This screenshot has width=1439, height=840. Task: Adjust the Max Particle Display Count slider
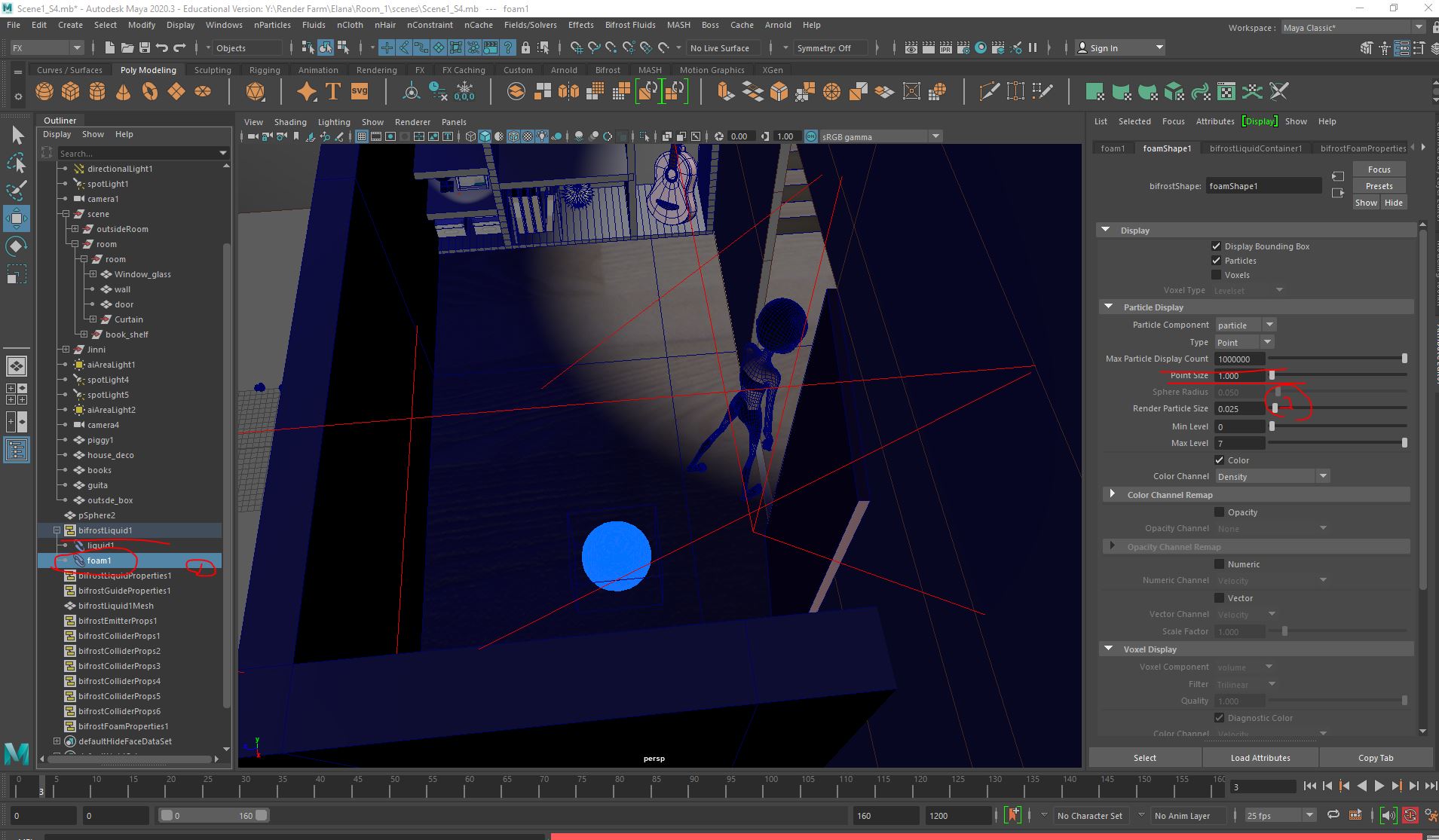(x=1404, y=359)
